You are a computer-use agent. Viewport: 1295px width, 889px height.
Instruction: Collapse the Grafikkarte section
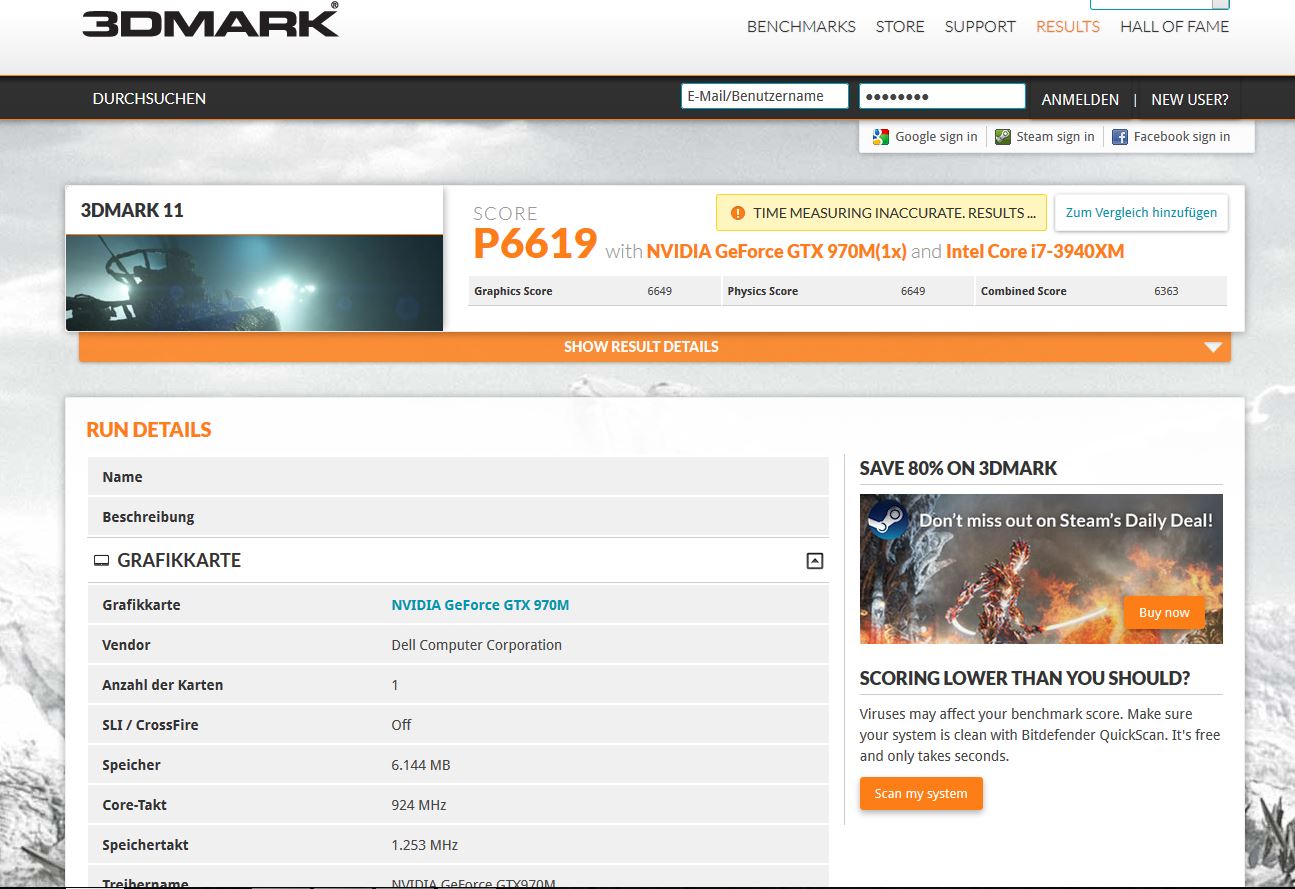(x=814, y=561)
